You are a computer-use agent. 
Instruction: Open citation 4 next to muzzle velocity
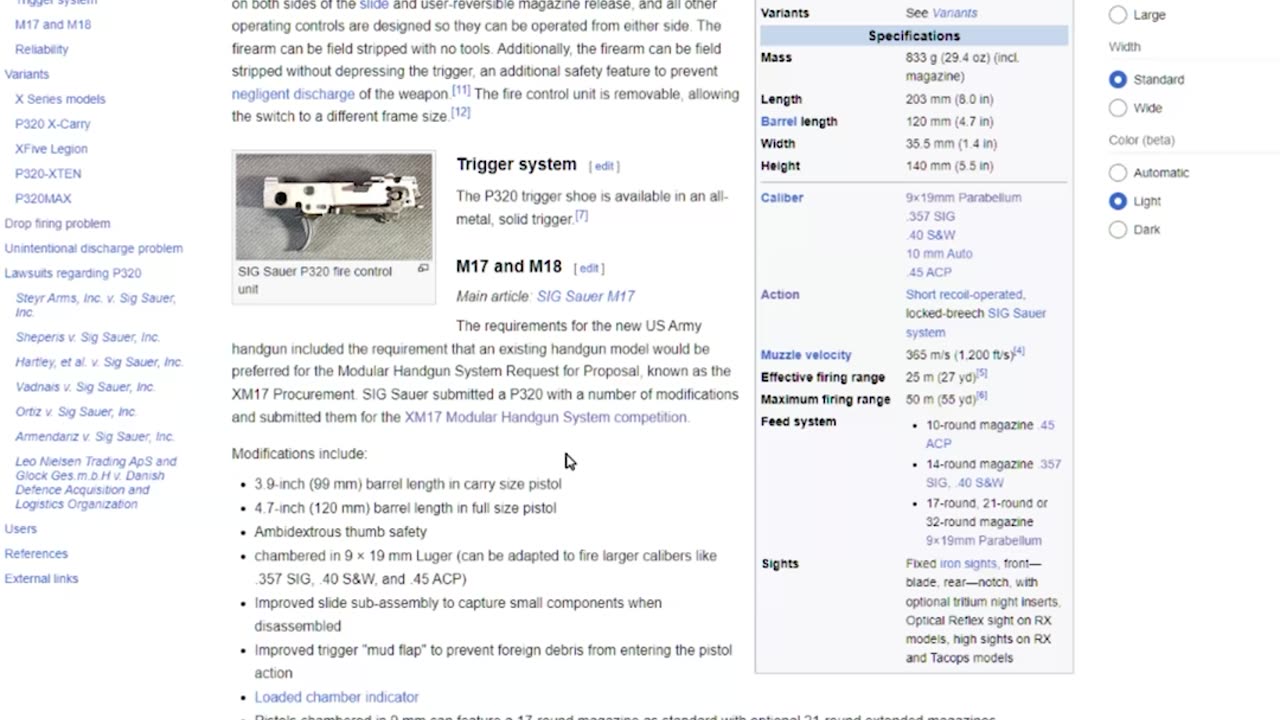[x=1018, y=352]
